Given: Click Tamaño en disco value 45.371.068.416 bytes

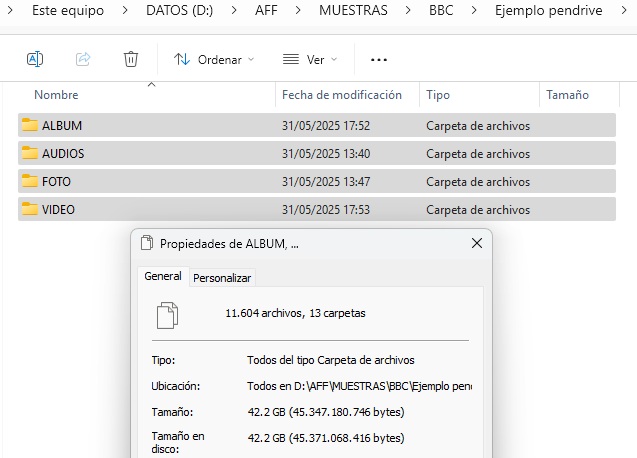Looking at the screenshot, I should pyautogui.click(x=326, y=438).
